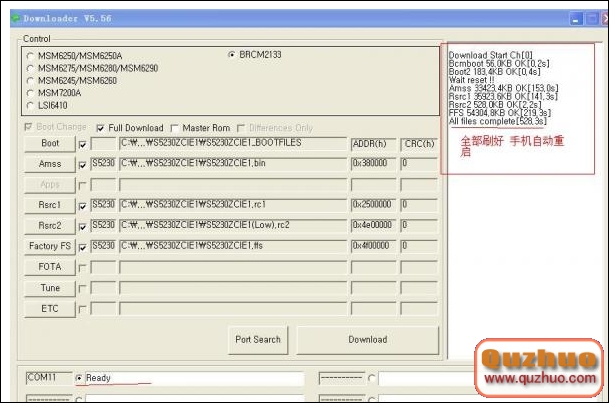Uncheck the Boot row checkbox
Viewport: 609px width, 403px height.
tap(82, 145)
